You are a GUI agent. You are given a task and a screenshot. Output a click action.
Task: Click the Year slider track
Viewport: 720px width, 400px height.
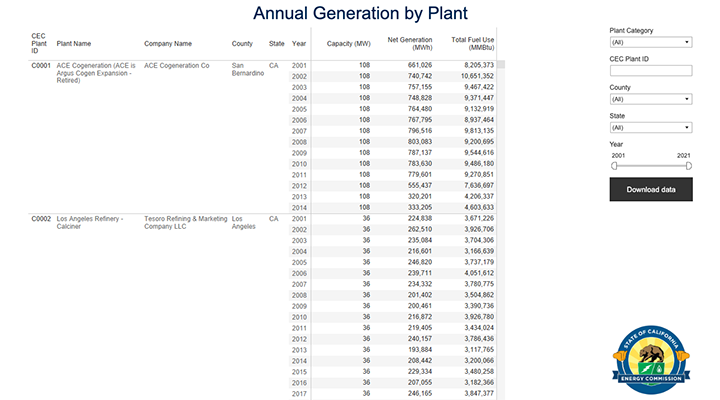[x=651, y=166]
